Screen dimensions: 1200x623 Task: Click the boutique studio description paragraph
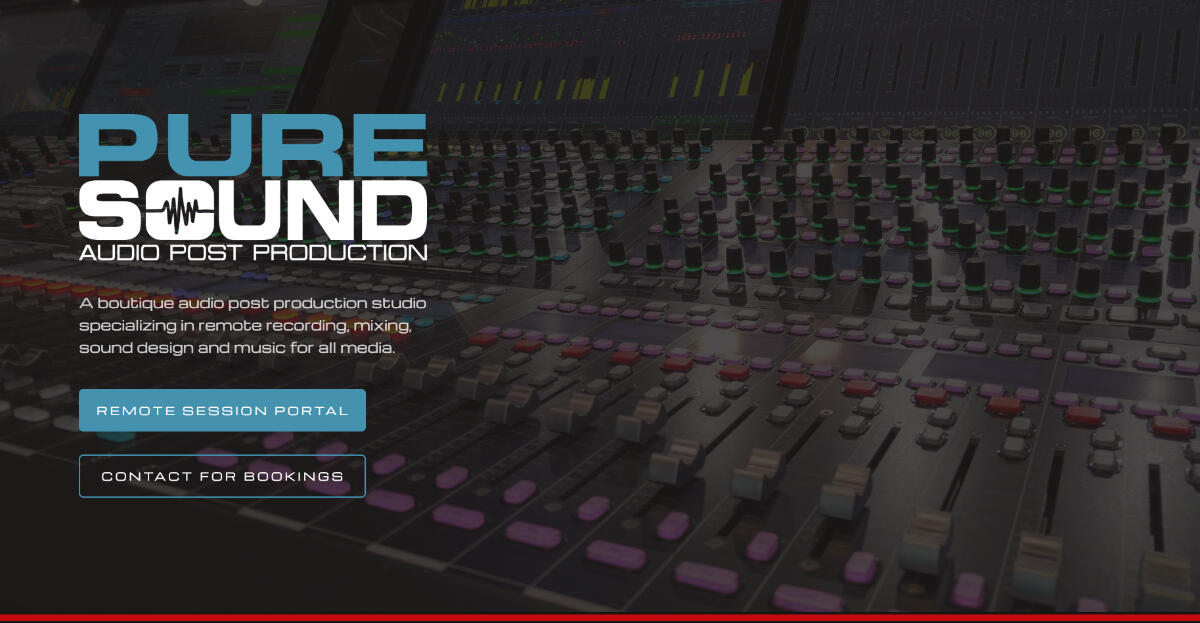coord(252,326)
